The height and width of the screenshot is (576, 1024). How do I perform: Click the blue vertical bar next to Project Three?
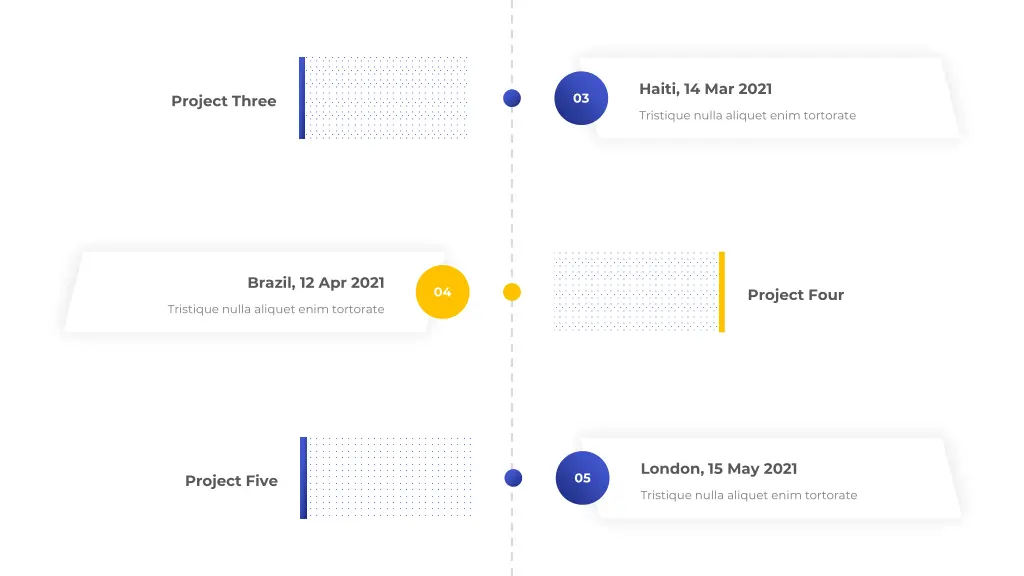302,98
